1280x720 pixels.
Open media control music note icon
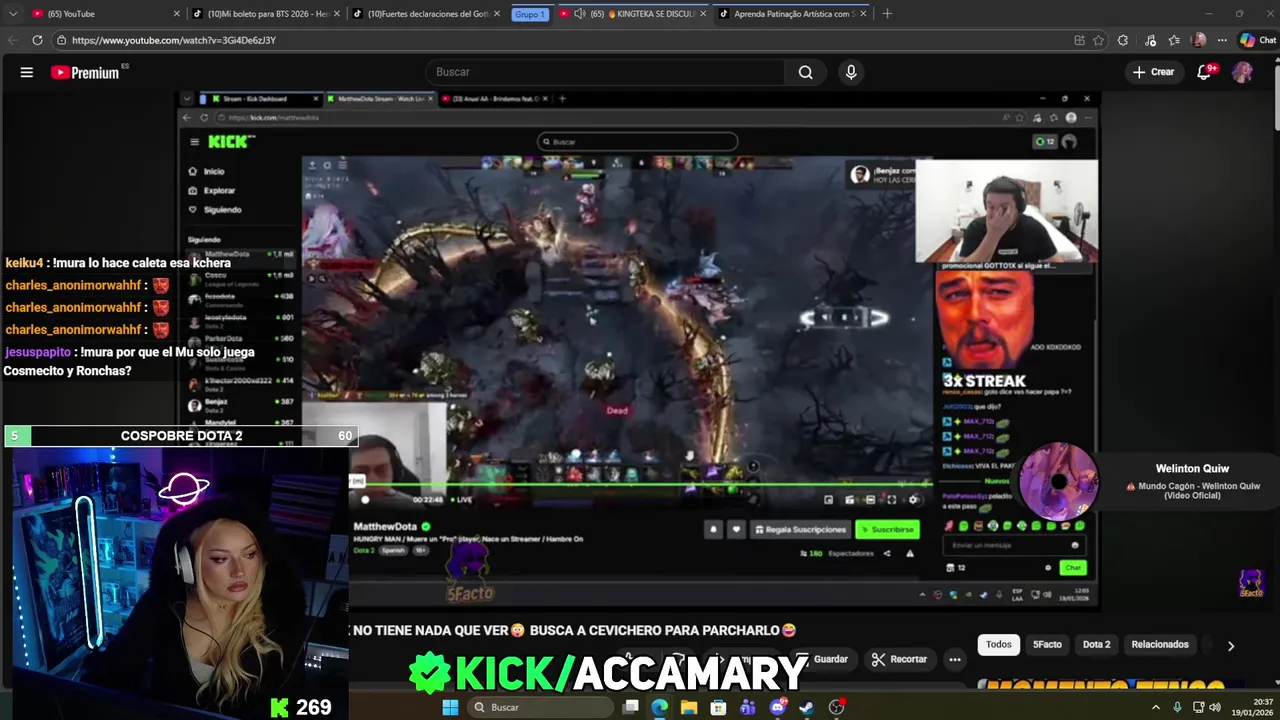[x=1152, y=40]
